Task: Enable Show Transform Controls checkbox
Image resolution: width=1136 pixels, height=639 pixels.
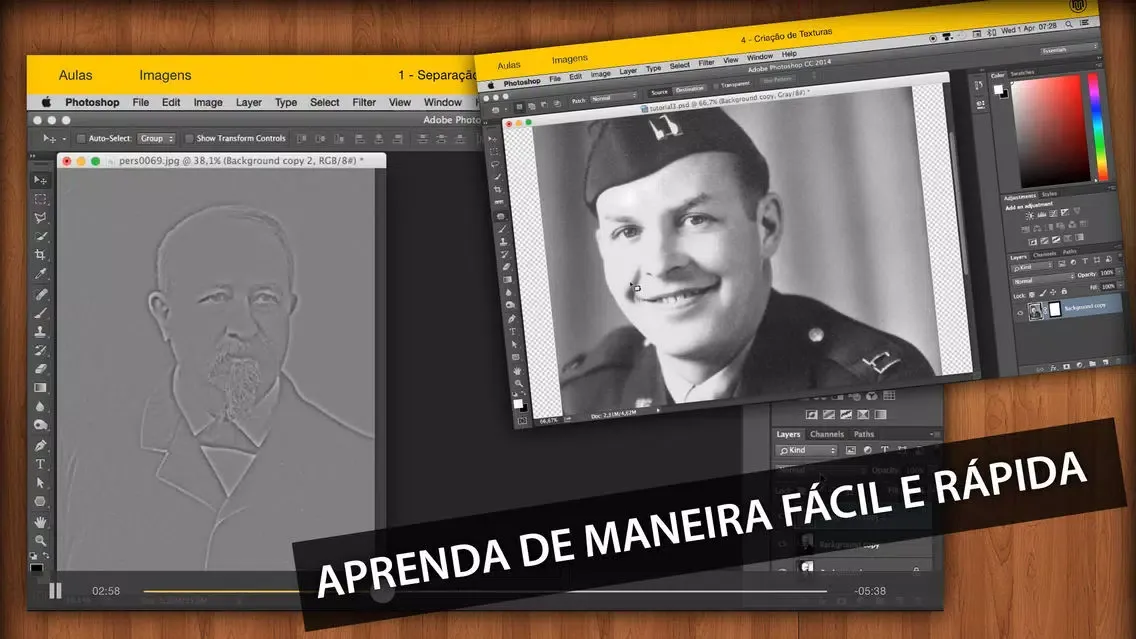Action: (189, 138)
